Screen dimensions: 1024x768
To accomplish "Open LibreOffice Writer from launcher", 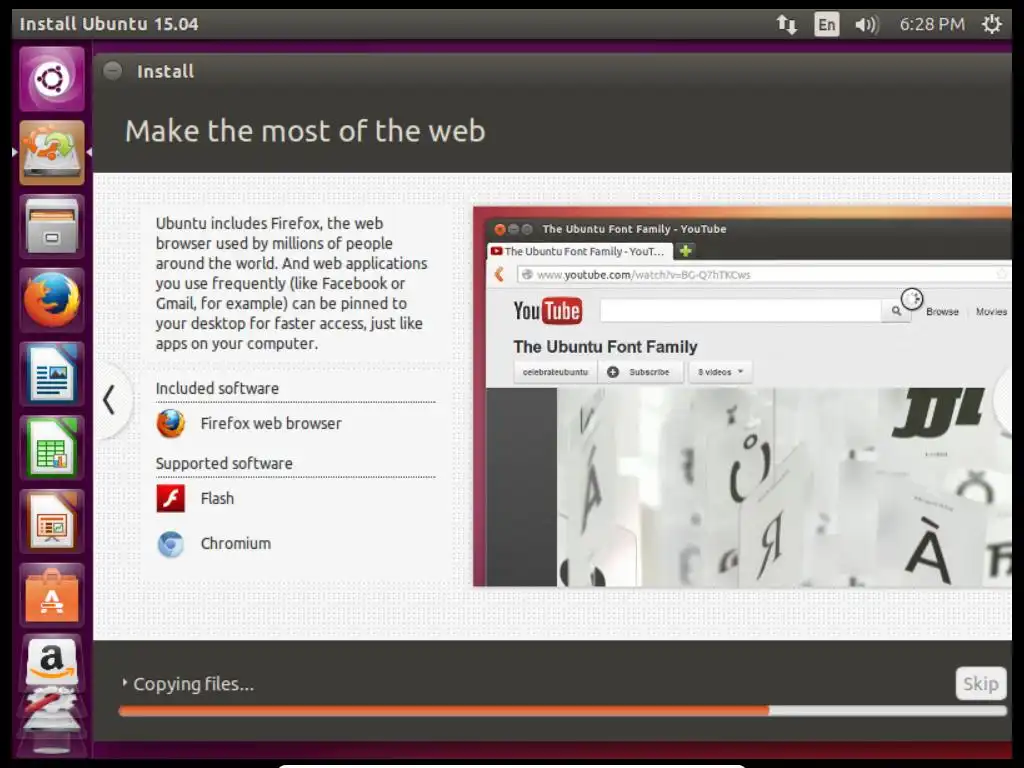I will click(52, 374).
